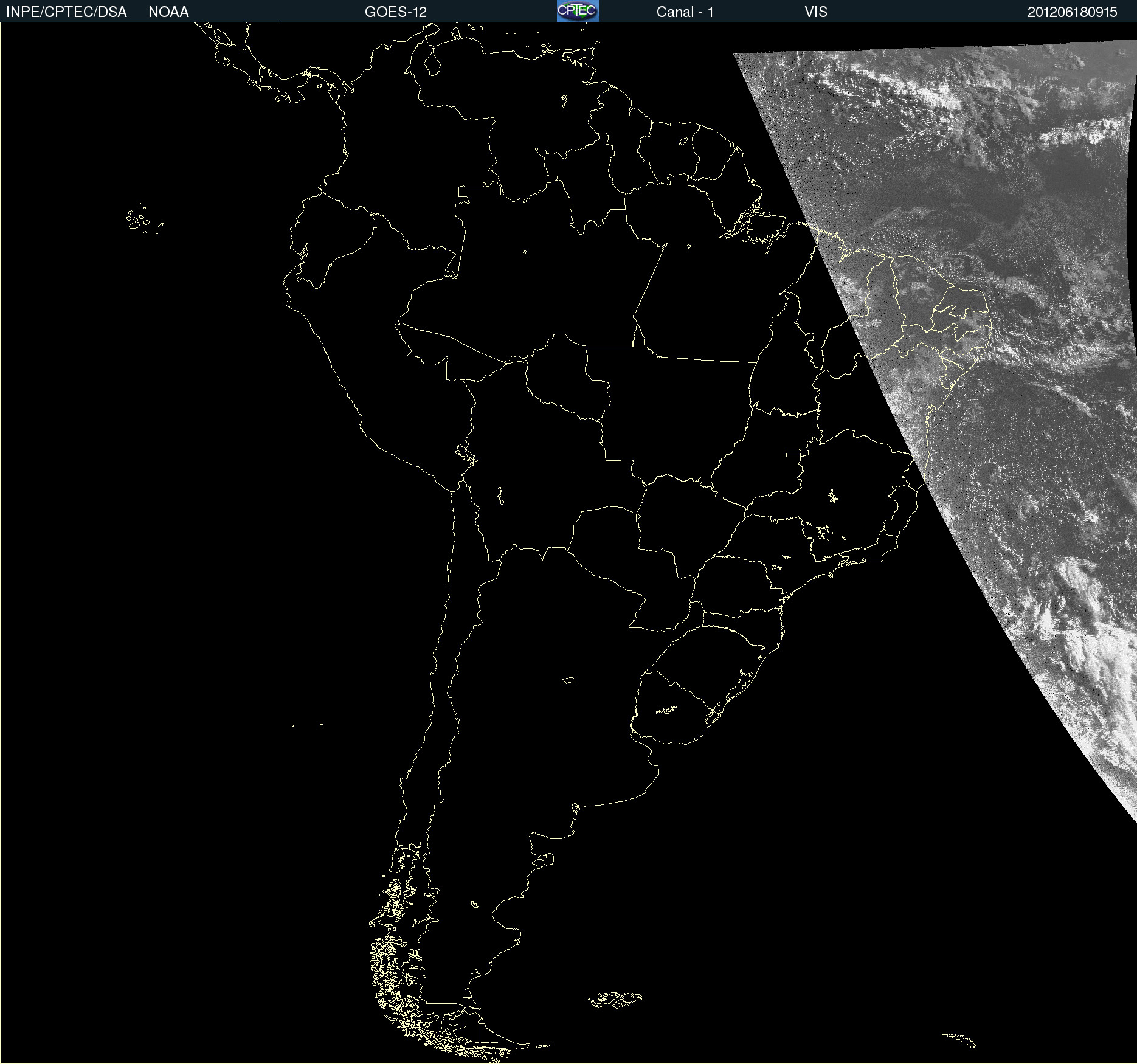Select the INPE/CPTEC/DSA header text
This screenshot has height=1064, width=1137.
[x=66, y=12]
